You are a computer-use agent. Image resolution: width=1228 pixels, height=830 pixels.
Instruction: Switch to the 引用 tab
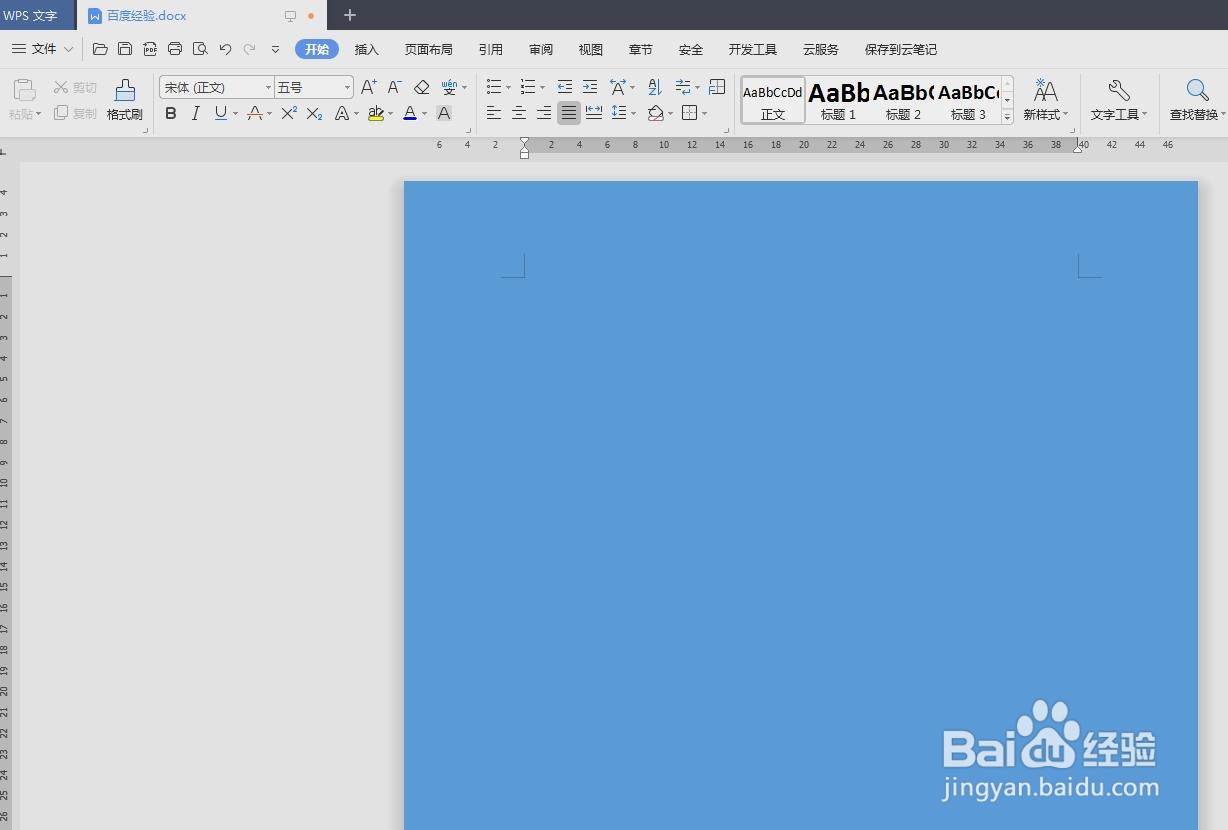pos(490,49)
